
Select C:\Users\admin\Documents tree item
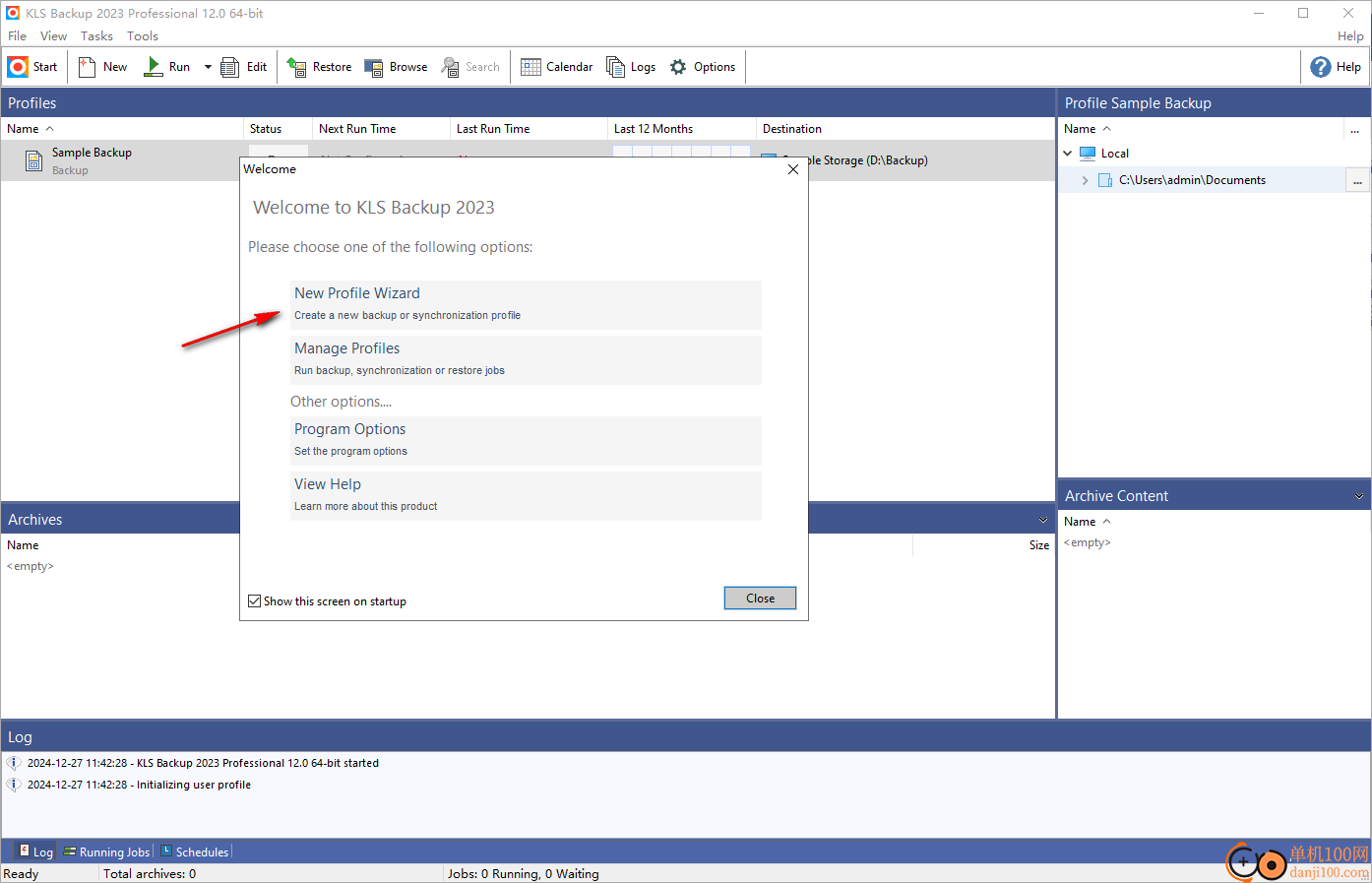click(1192, 180)
